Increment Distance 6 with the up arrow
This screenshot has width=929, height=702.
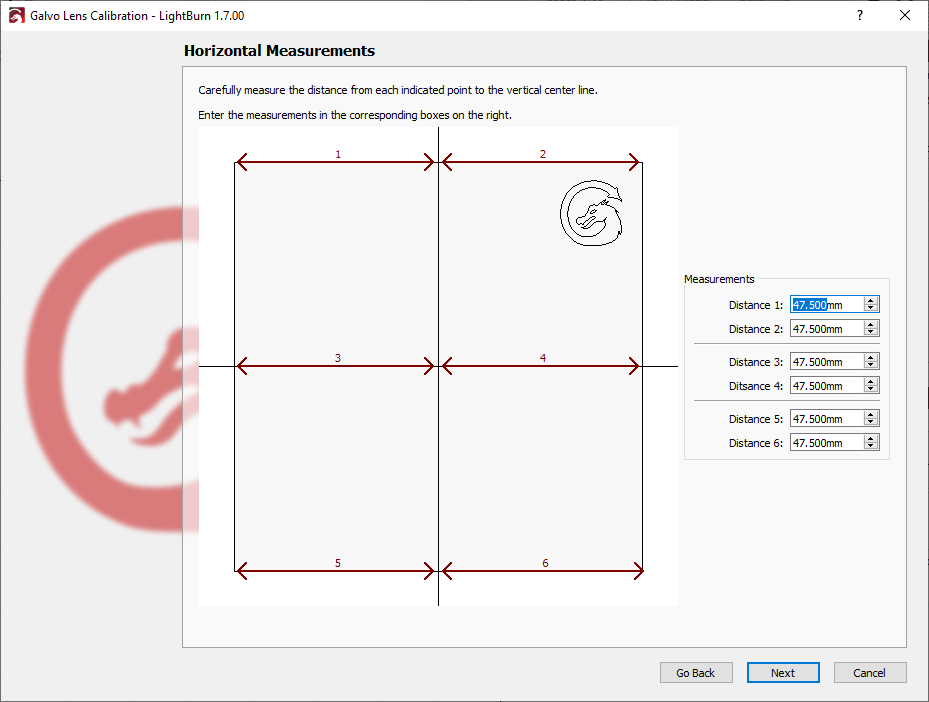click(871, 439)
